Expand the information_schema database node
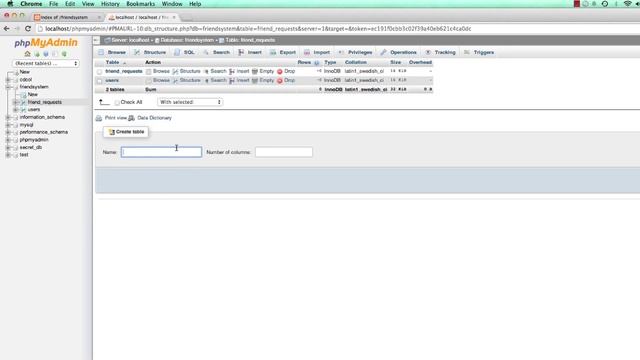Screen dimensions: 640x360 click(8, 118)
